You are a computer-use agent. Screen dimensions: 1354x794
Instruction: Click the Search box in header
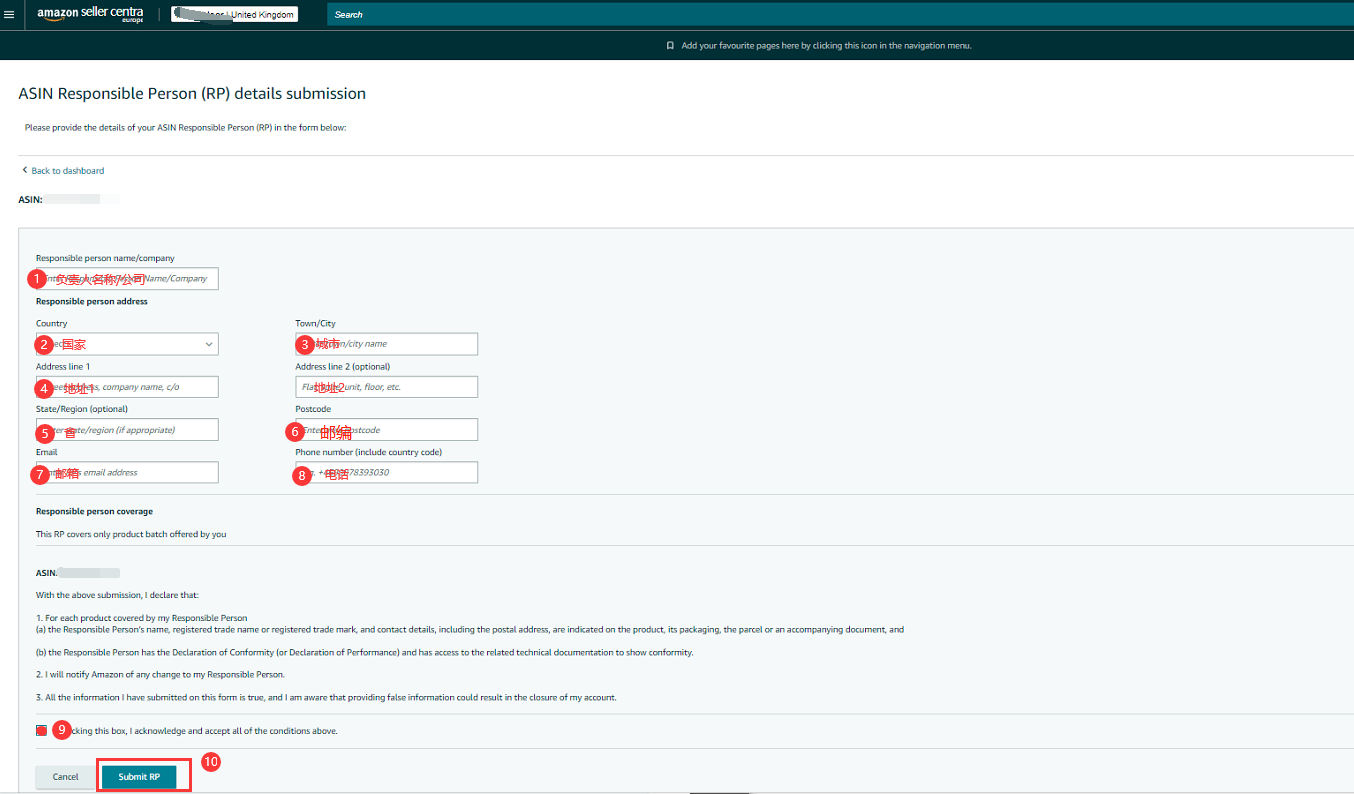pos(700,15)
